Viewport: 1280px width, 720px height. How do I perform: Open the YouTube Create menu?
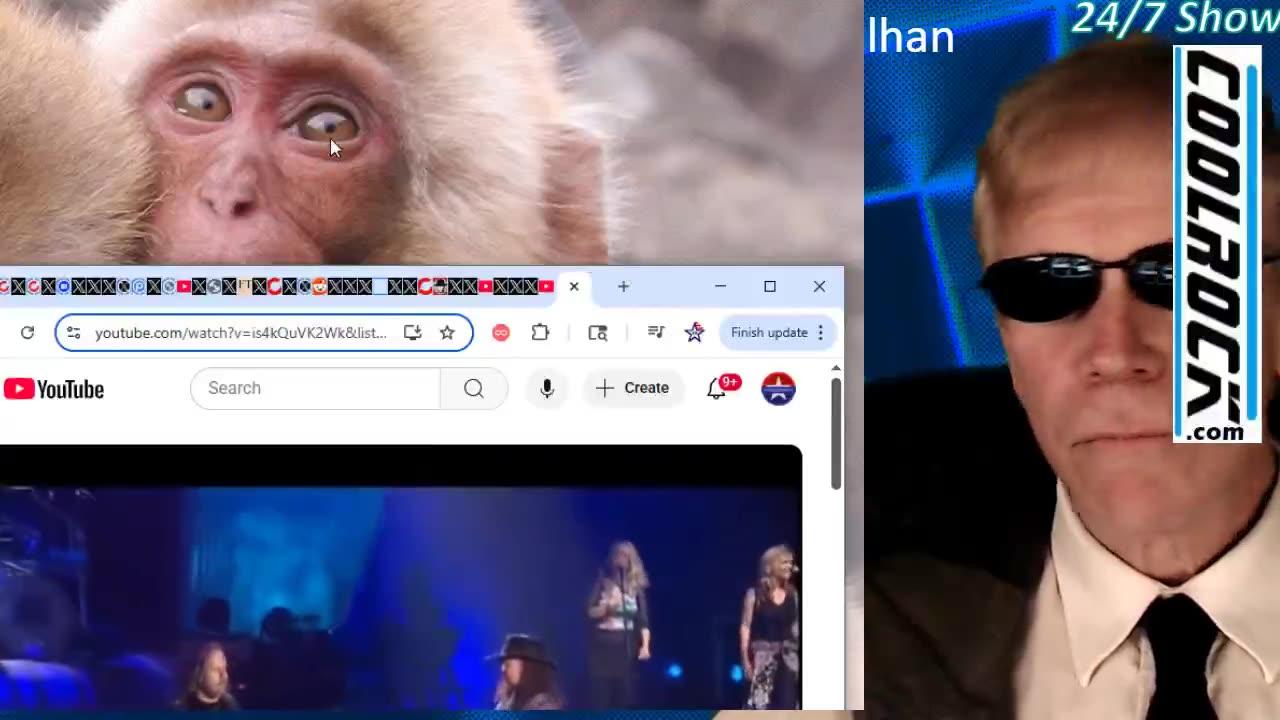[632, 388]
